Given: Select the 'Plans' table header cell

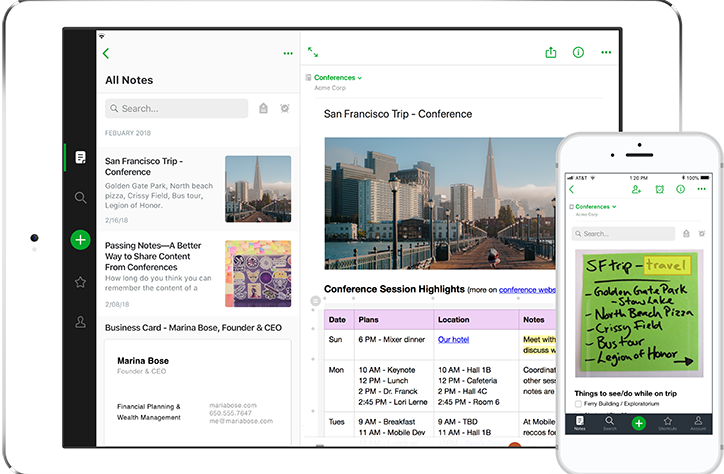Looking at the screenshot, I should pos(394,319).
